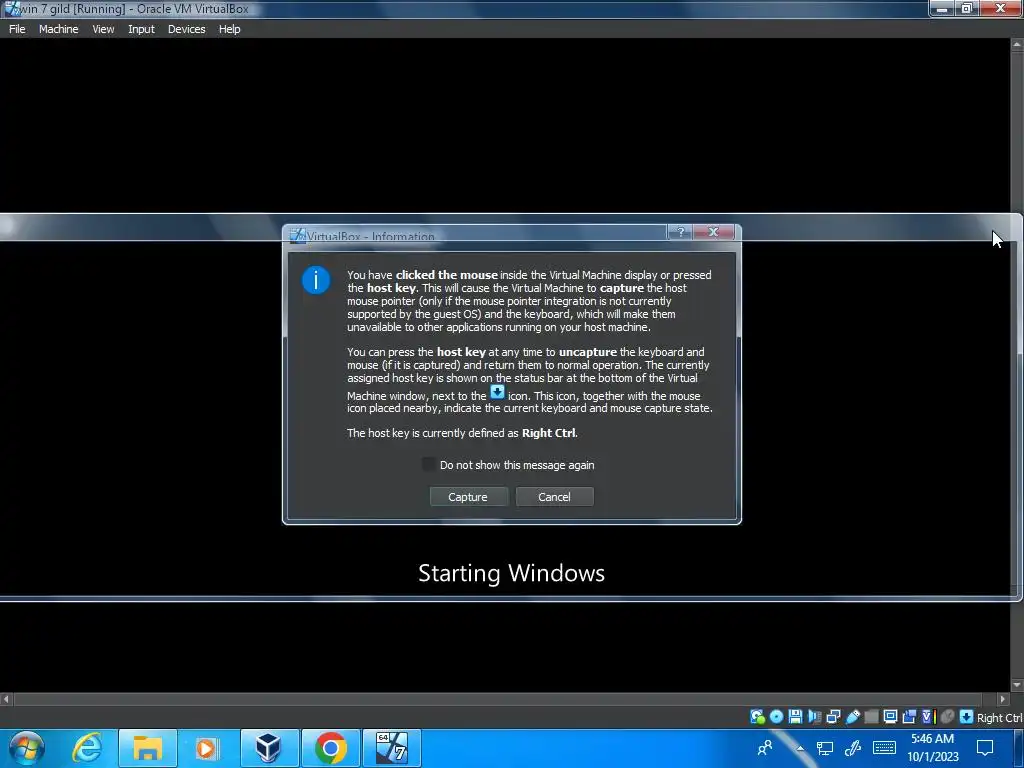Viewport: 1024px width, 768px height.
Task: Click the recording status icon
Action: (908, 716)
